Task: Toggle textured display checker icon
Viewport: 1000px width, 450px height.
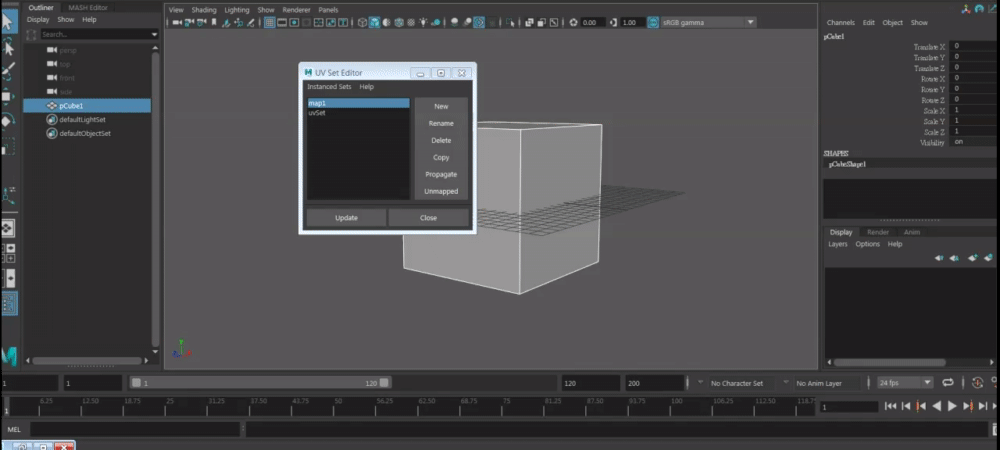Action: coord(411,22)
